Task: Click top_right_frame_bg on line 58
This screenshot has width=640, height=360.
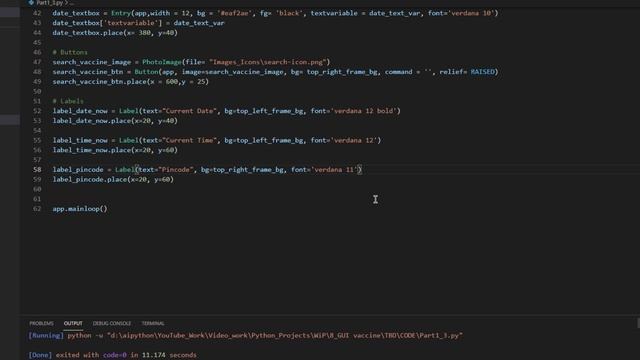Action: [x=248, y=169]
